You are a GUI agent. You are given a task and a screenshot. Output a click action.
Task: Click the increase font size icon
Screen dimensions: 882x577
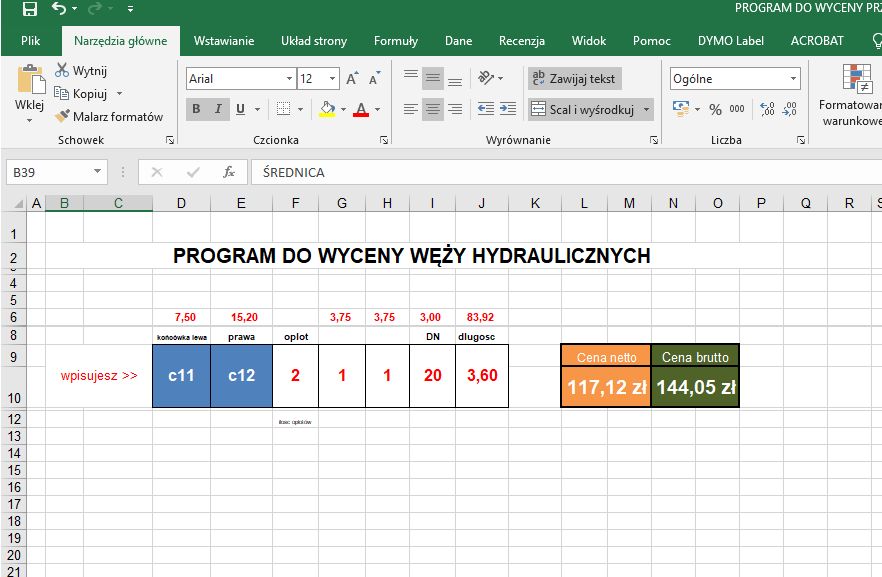(352, 78)
